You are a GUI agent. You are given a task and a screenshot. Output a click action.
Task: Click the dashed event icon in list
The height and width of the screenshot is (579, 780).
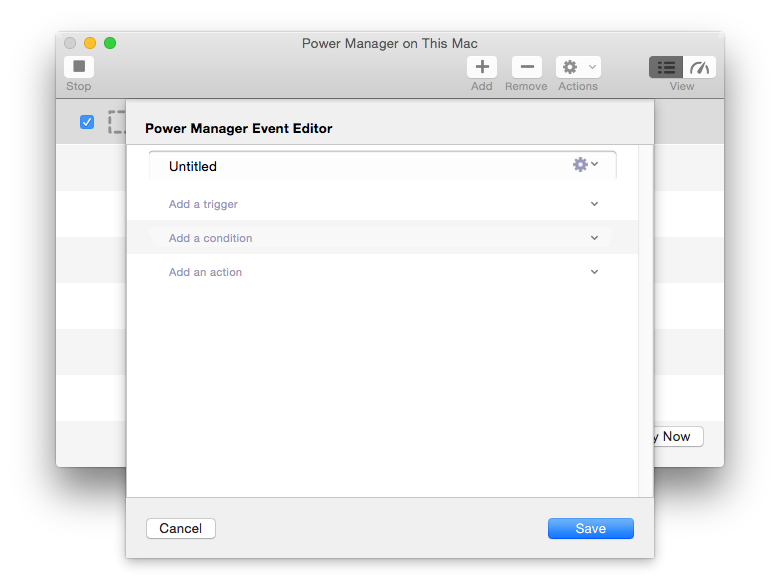click(x=117, y=122)
